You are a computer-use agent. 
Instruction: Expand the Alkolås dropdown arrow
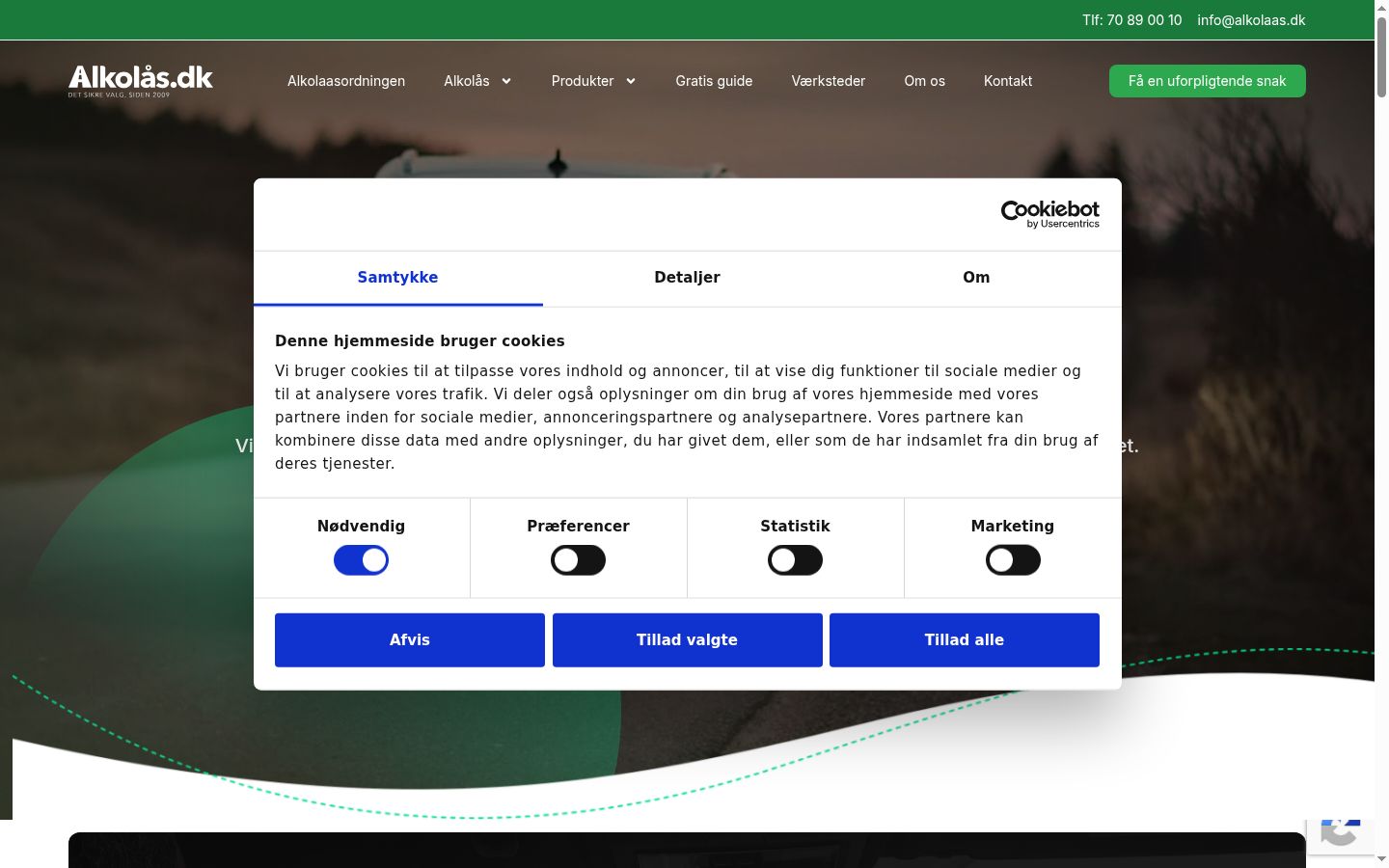506,81
